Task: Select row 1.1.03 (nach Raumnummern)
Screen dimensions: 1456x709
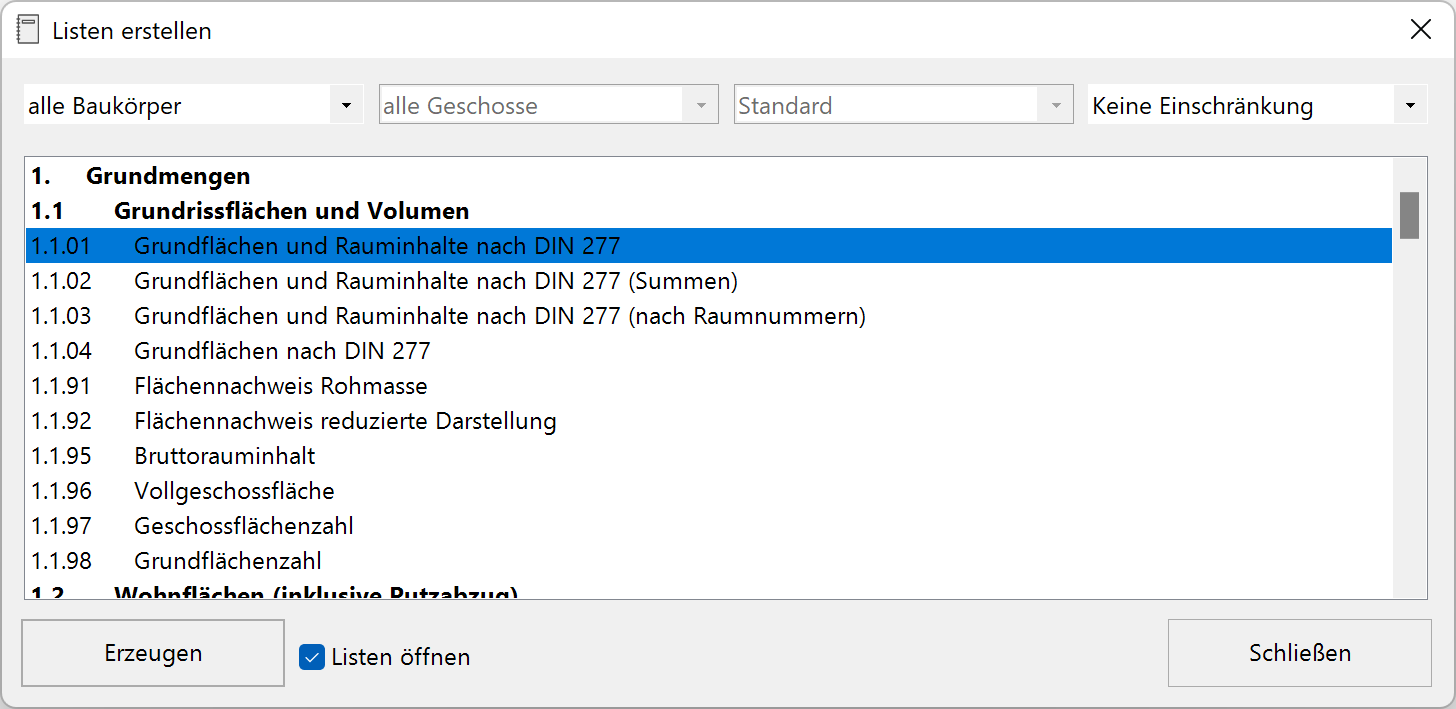Action: point(709,316)
